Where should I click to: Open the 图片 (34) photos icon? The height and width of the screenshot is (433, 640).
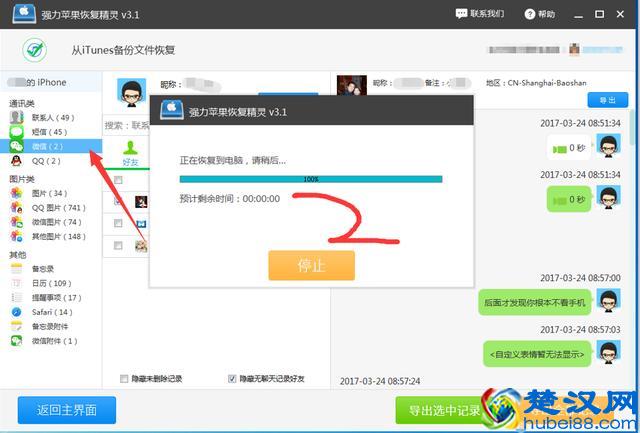17,193
